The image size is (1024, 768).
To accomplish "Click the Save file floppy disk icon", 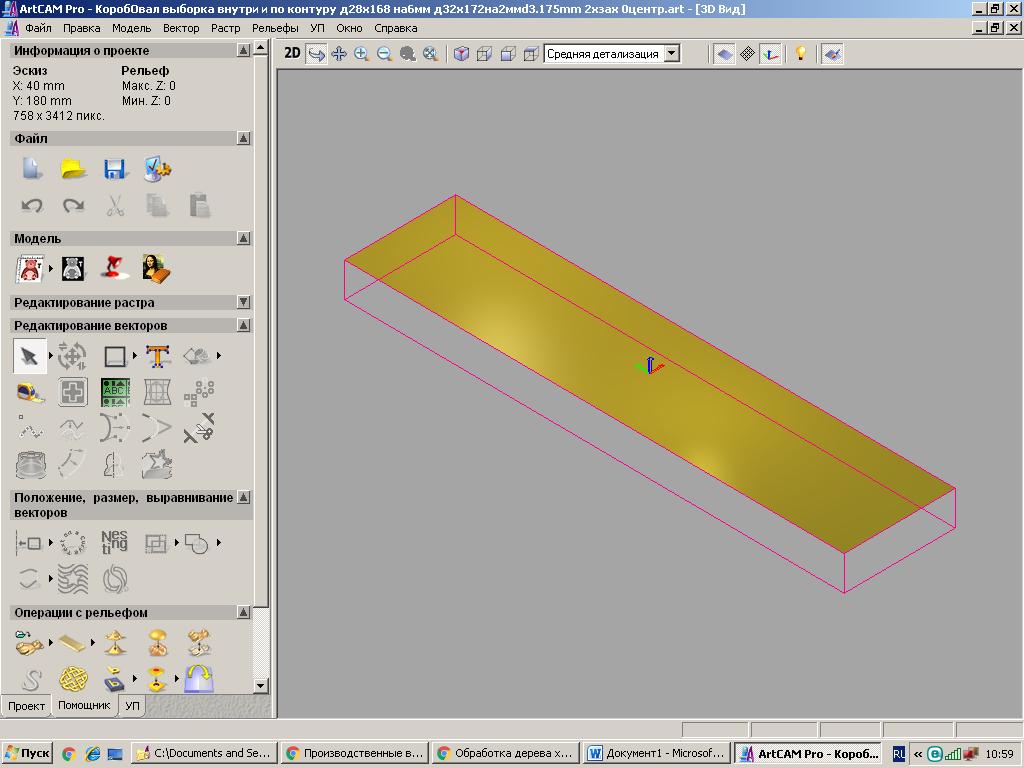I will [115, 169].
